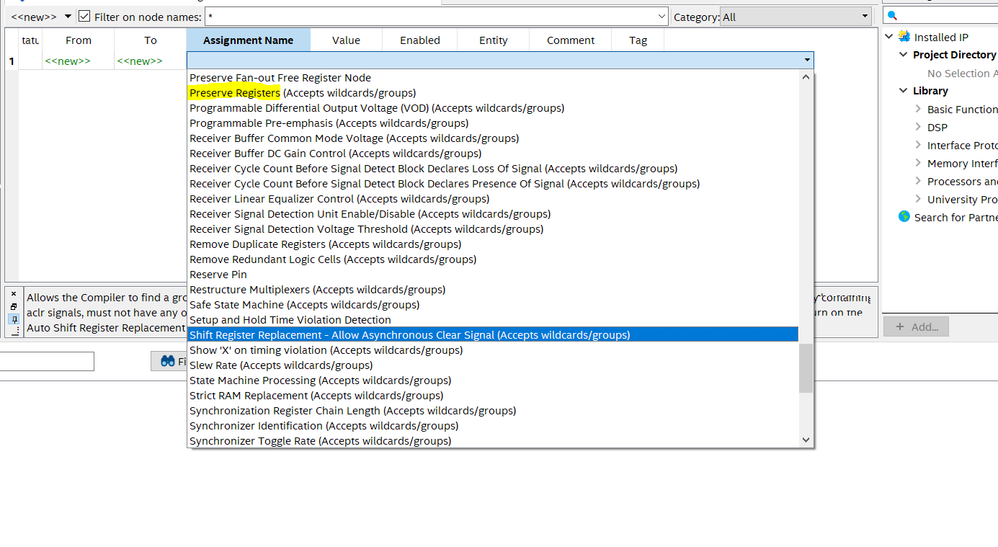The width and height of the screenshot is (998, 547).
Task: Click the To column header
Action: [150, 40]
